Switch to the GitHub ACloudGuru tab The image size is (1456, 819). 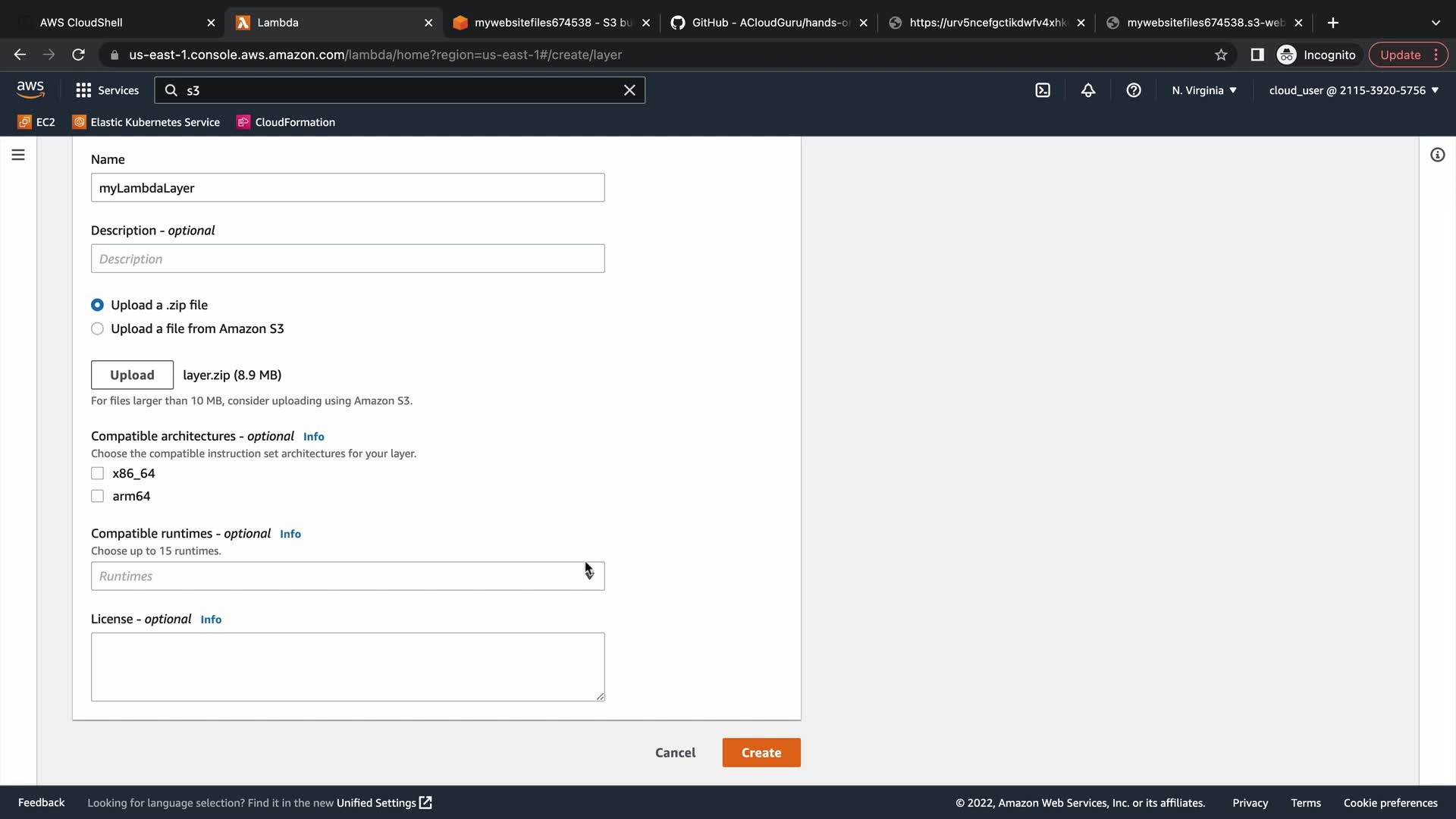[766, 23]
